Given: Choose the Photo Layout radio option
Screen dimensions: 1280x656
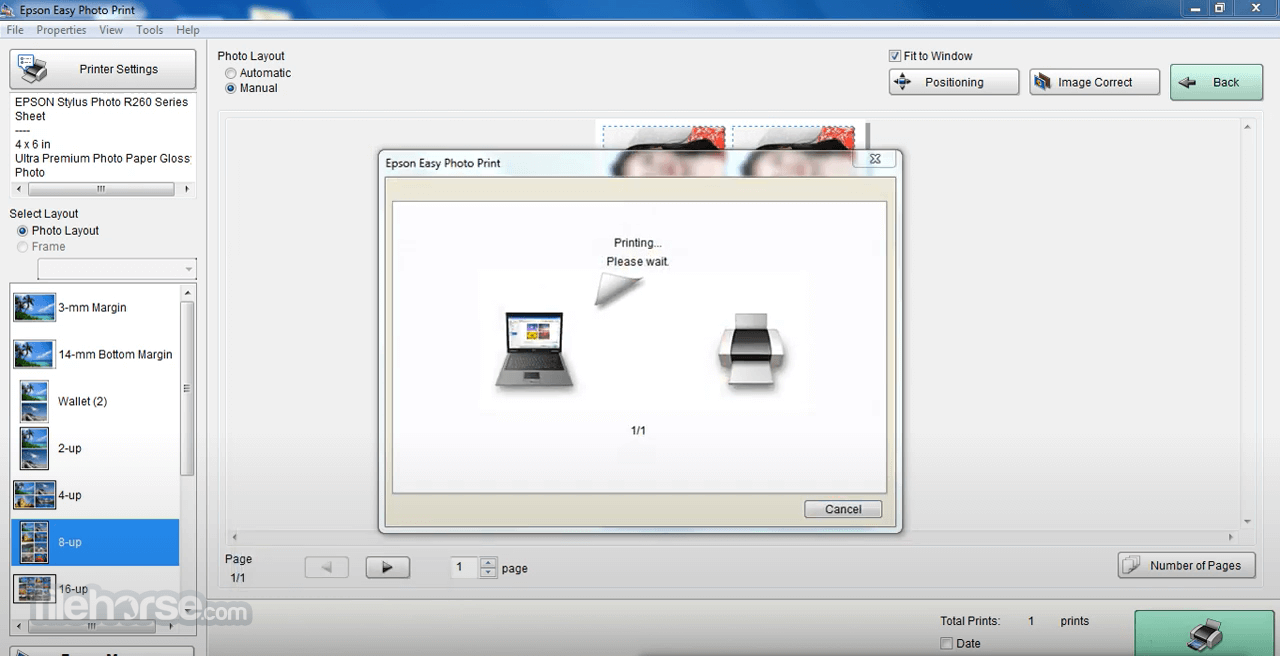Looking at the screenshot, I should [23, 231].
